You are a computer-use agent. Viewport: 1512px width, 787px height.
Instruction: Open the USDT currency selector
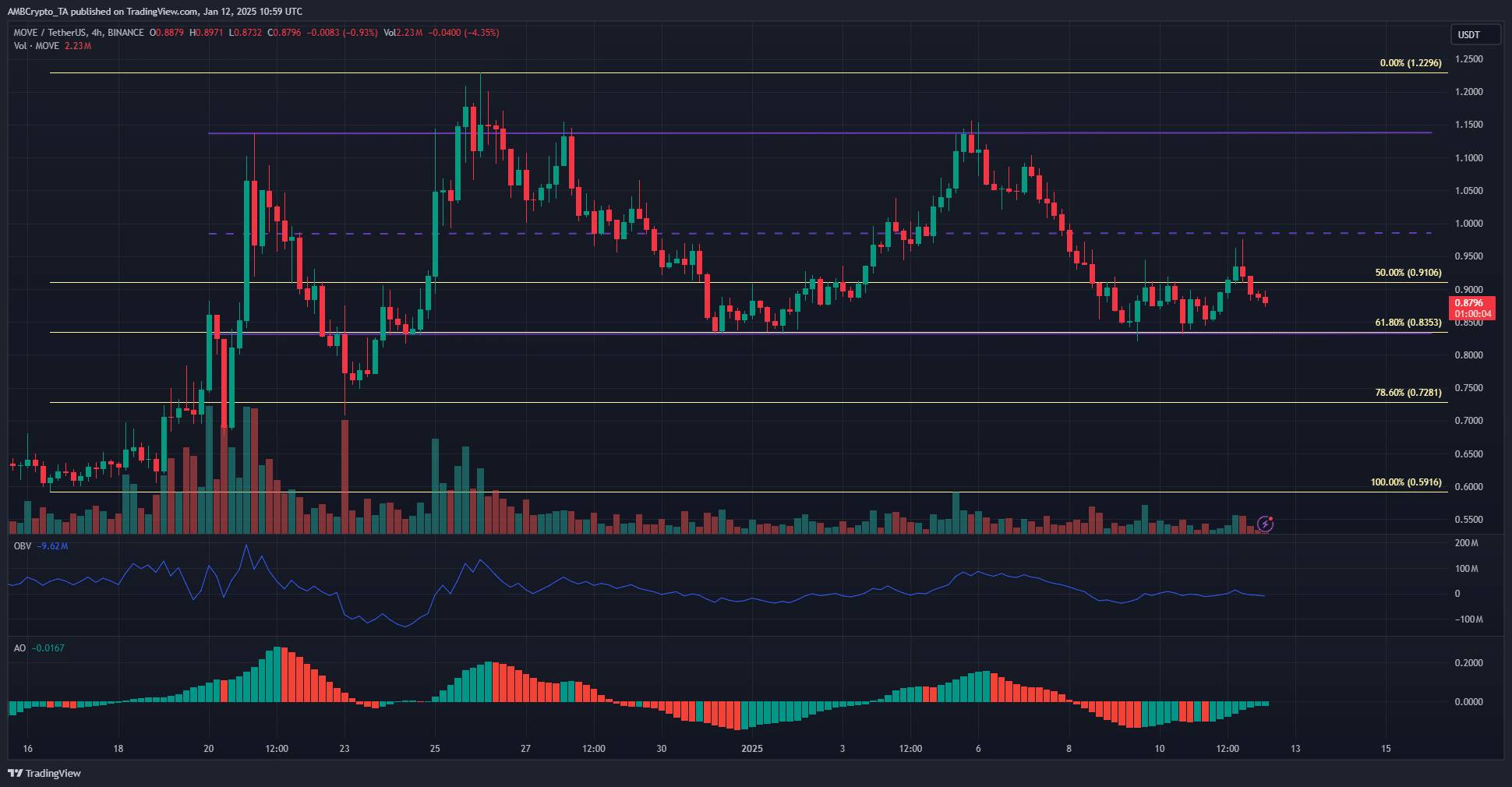1475,34
